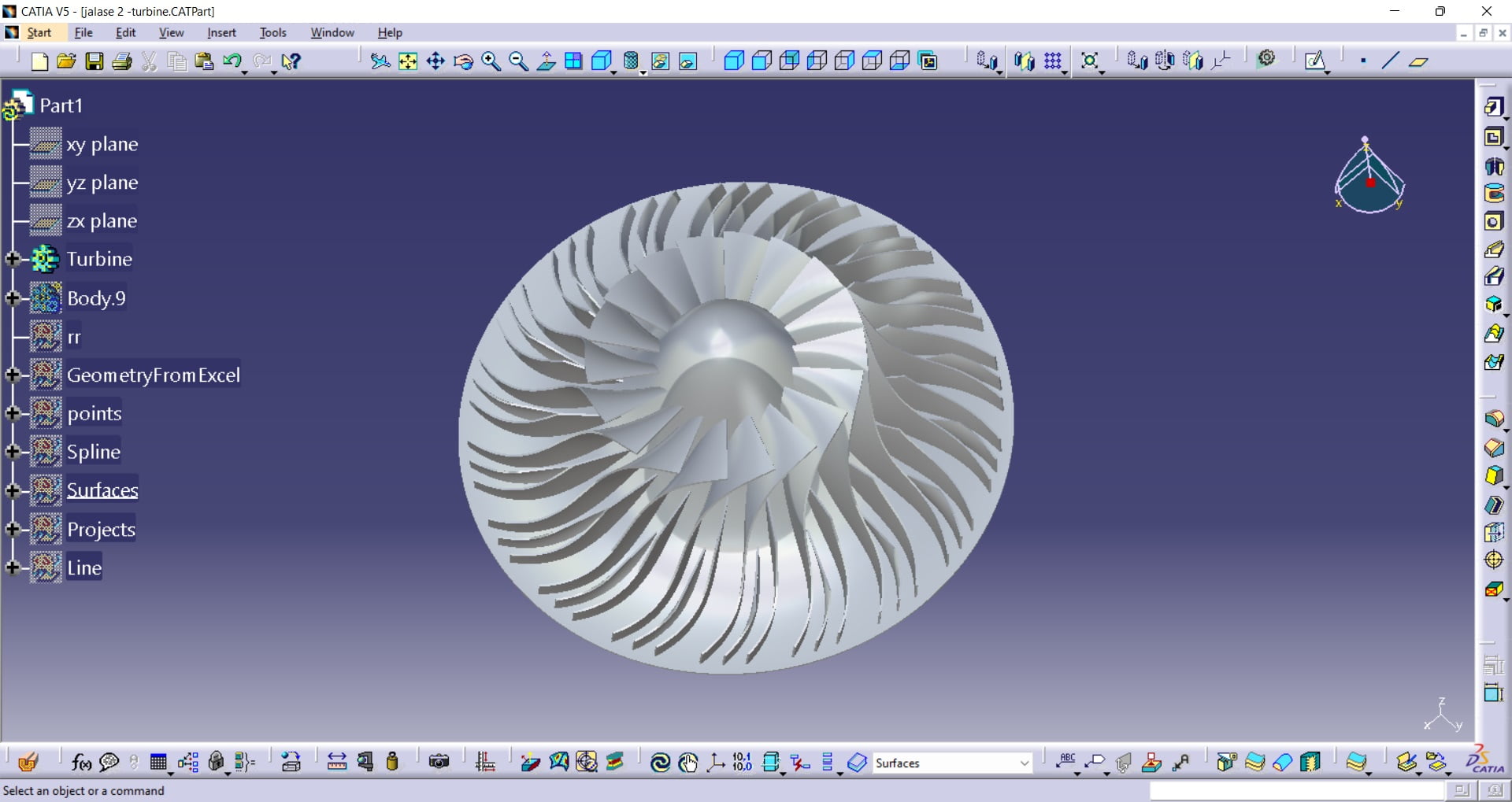Open the Insert menu
The image size is (1512, 802).
[x=221, y=32]
